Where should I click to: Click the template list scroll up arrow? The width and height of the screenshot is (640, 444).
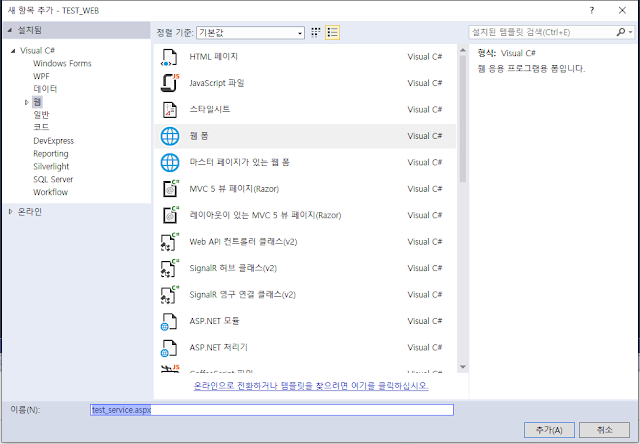click(x=463, y=51)
